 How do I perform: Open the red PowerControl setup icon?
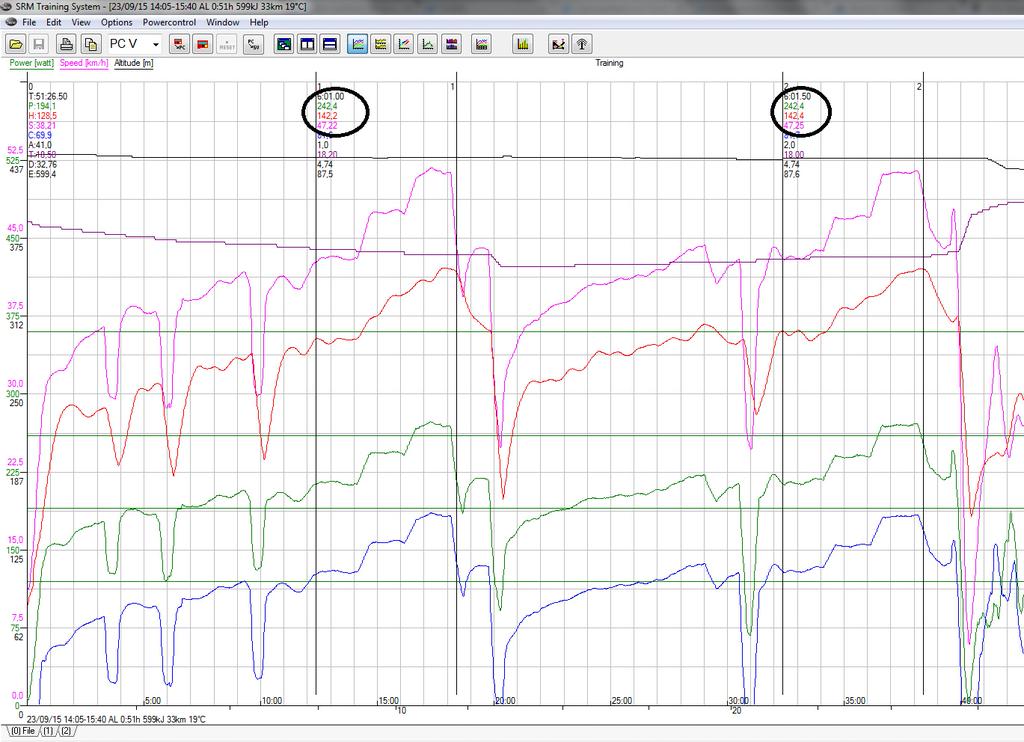(x=202, y=44)
